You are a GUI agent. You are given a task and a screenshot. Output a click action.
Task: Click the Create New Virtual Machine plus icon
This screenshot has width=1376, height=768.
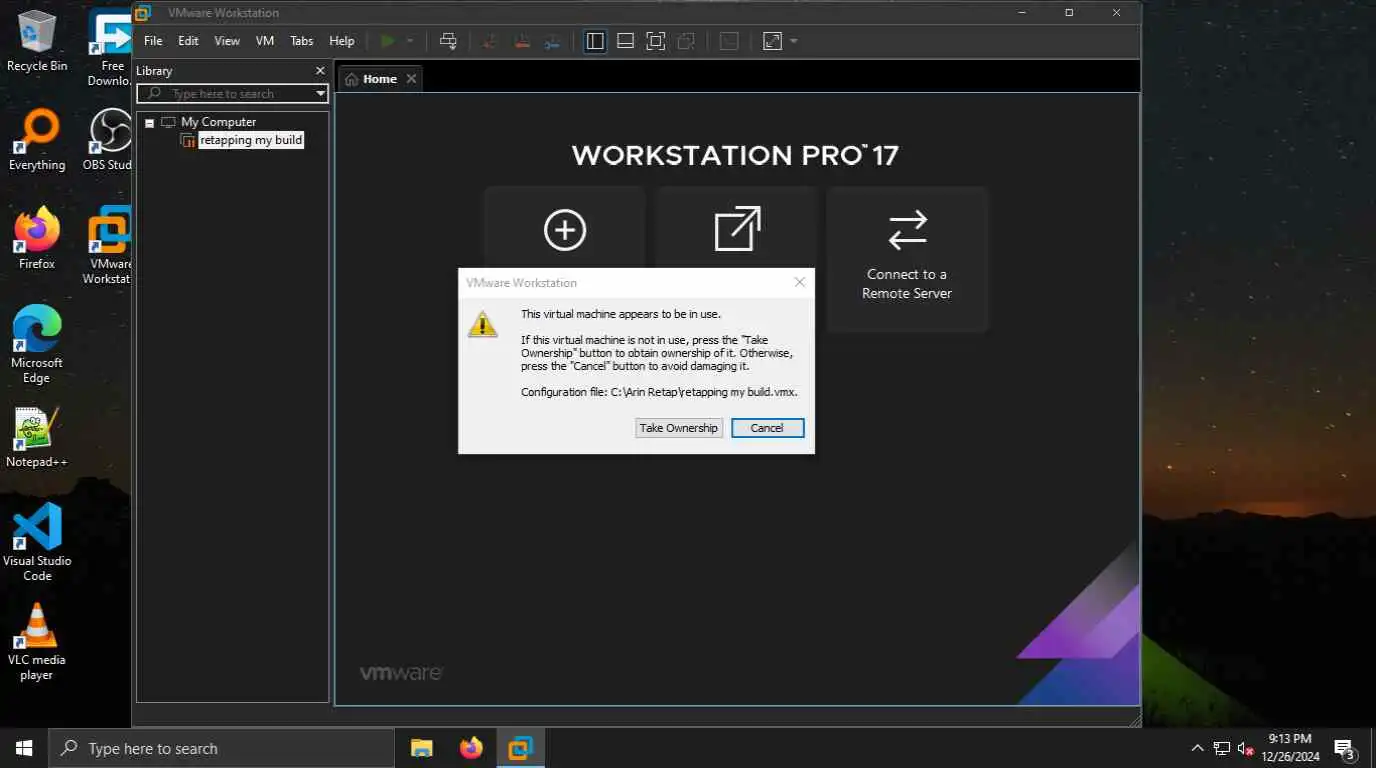point(565,230)
